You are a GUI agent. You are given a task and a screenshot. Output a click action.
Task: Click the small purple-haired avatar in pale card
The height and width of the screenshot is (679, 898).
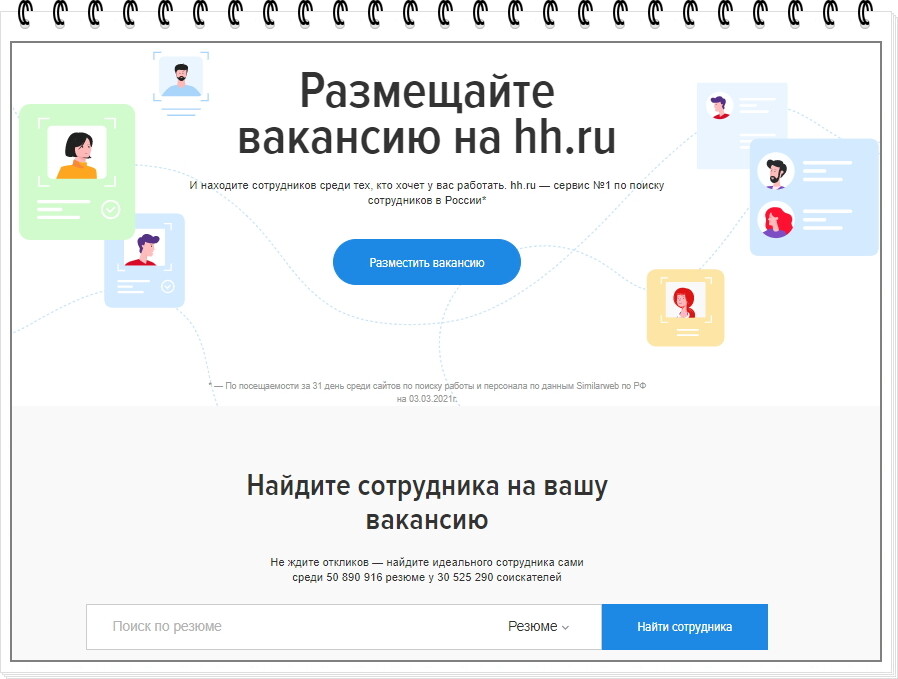pyautogui.click(x=719, y=106)
